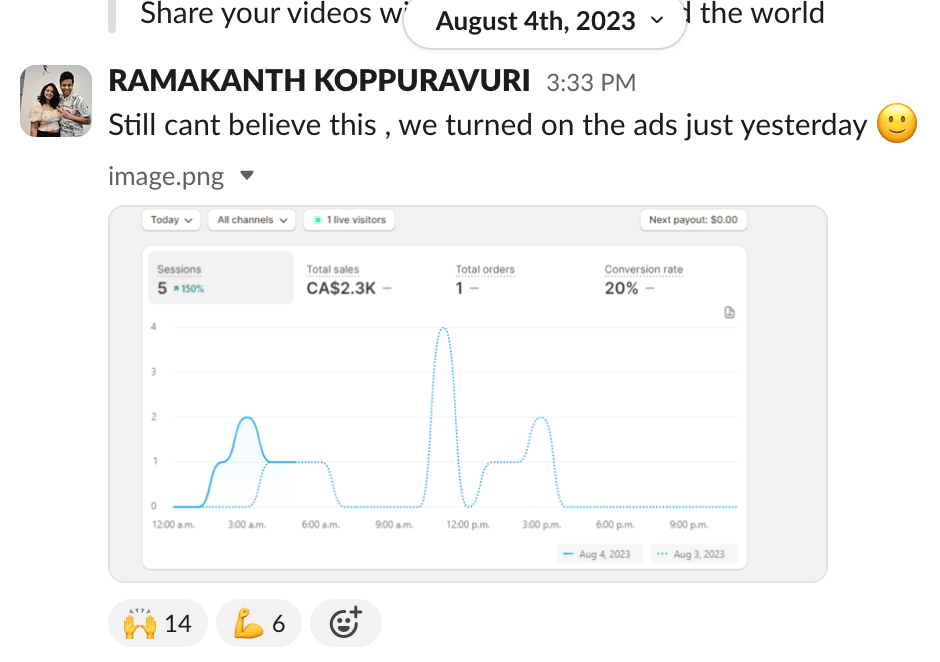Collapse the image.png attachment arrow
940x662 pixels.
248,176
